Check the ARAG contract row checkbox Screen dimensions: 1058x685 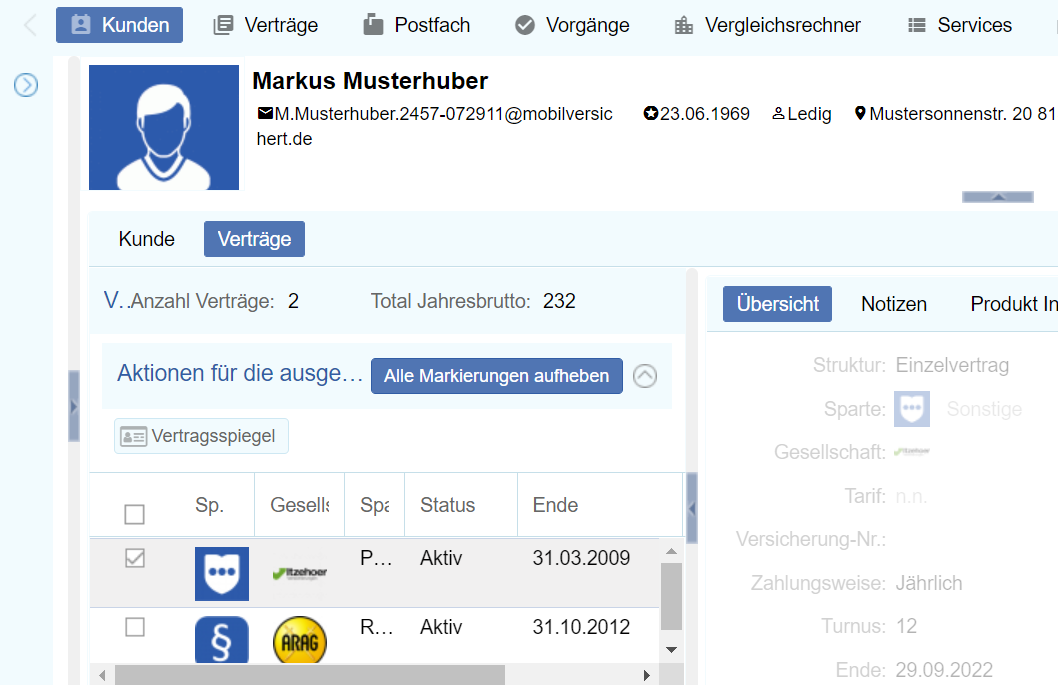pos(134,627)
